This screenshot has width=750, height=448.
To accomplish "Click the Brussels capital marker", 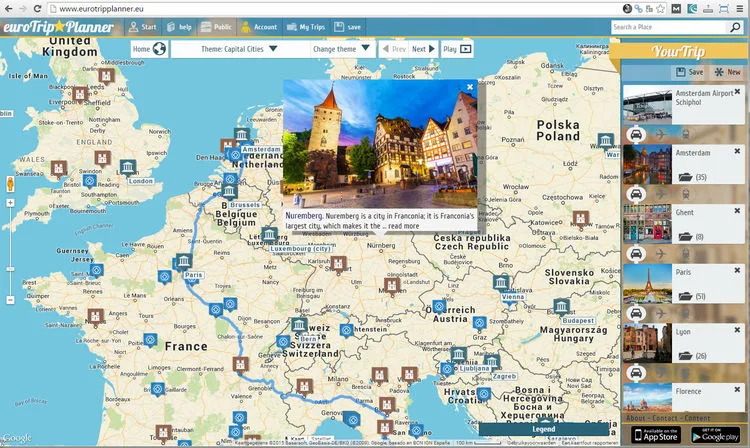I will [x=229, y=192].
